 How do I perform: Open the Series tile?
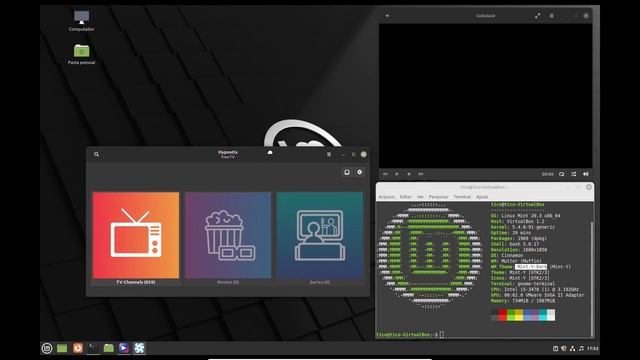coord(320,235)
